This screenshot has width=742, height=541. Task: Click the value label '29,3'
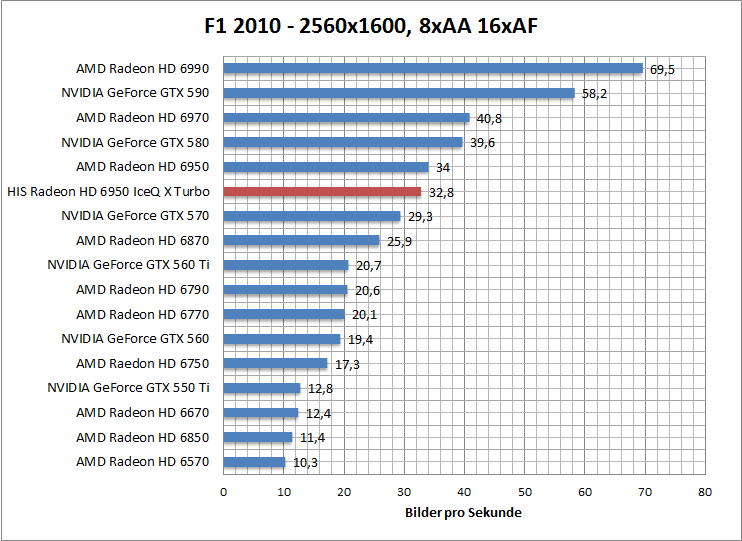click(x=420, y=217)
